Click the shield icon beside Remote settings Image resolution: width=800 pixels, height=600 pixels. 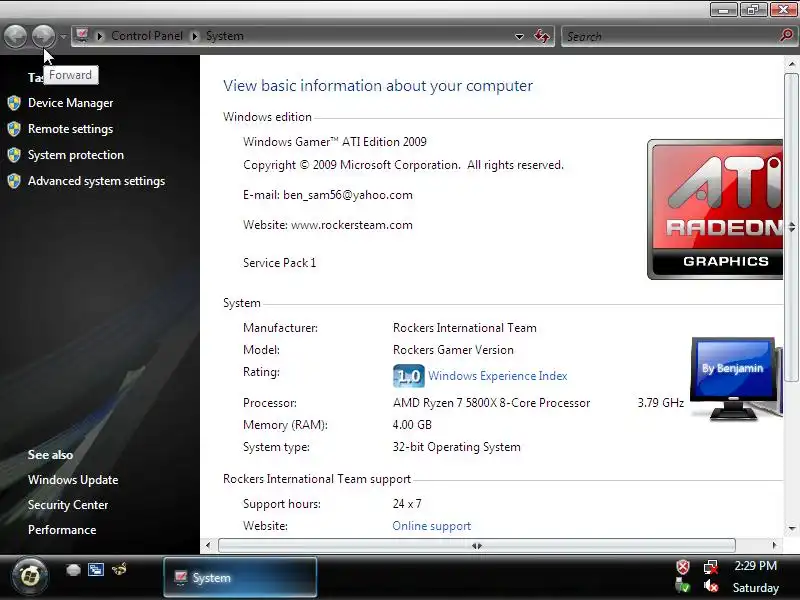click(x=14, y=129)
